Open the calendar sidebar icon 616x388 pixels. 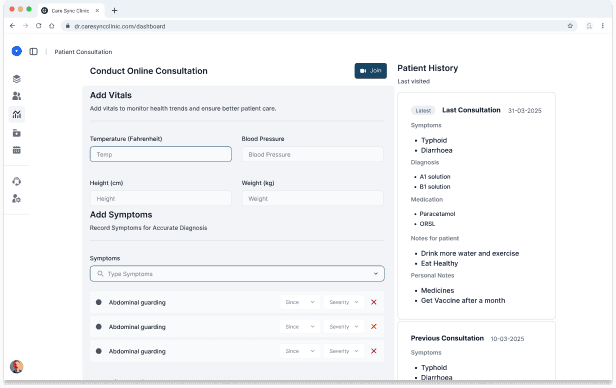[x=16, y=150]
